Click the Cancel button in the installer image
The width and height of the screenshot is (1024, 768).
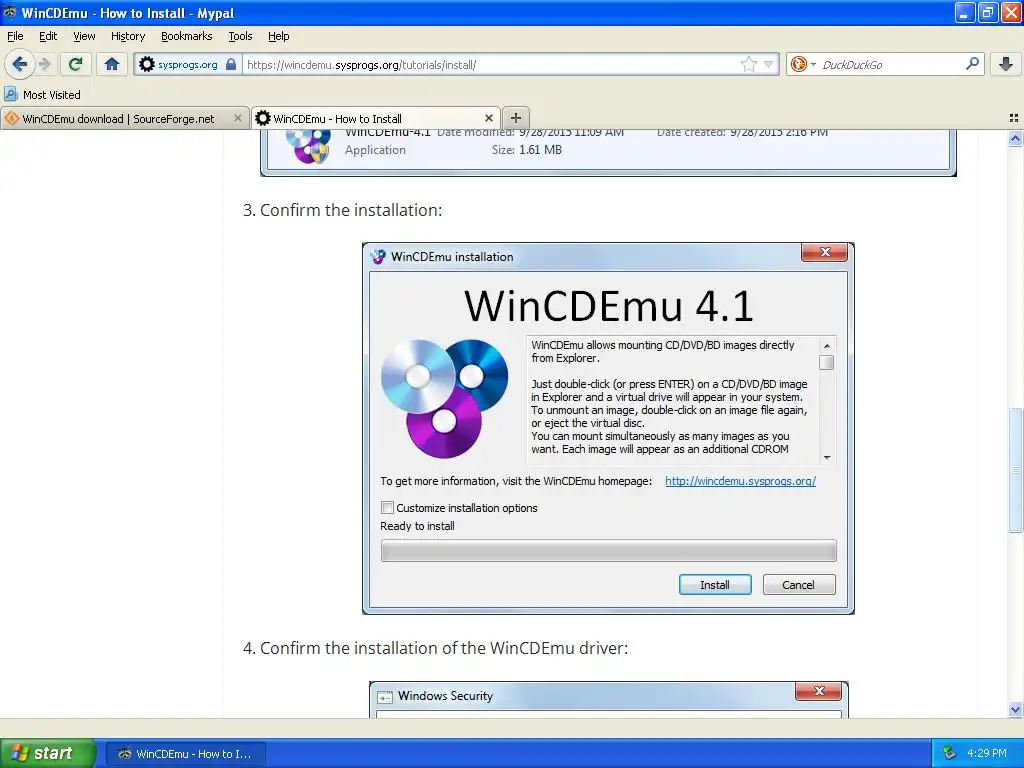[799, 584]
